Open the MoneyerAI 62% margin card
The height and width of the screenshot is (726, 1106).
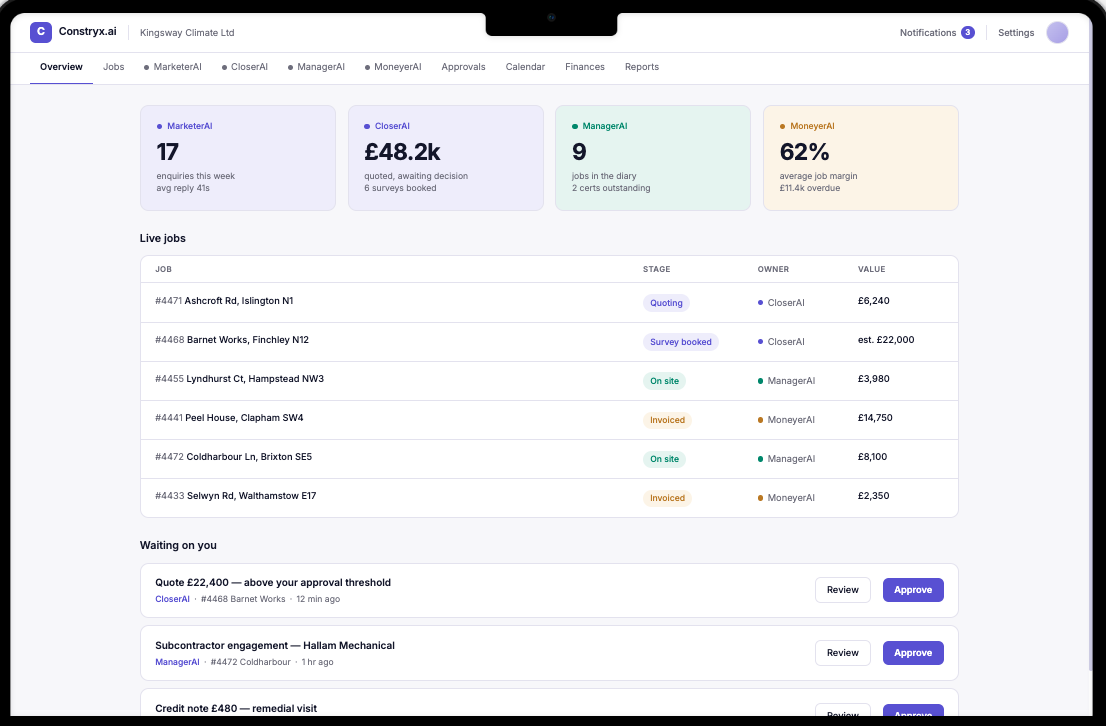click(861, 158)
